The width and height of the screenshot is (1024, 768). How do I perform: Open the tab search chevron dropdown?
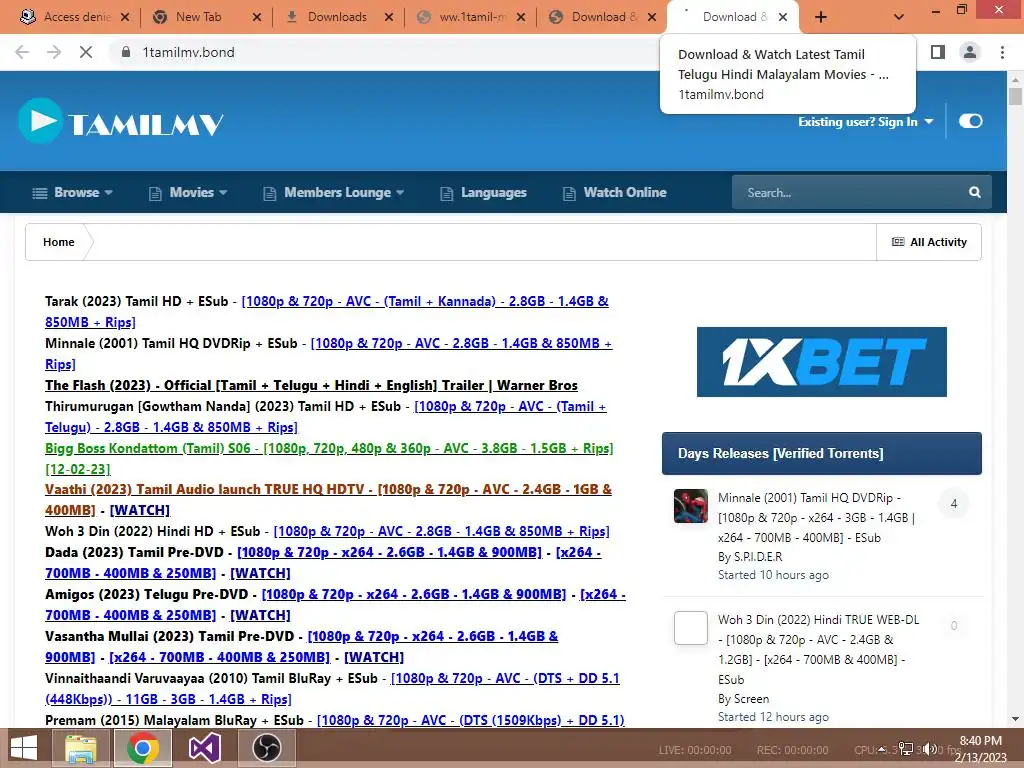point(899,17)
